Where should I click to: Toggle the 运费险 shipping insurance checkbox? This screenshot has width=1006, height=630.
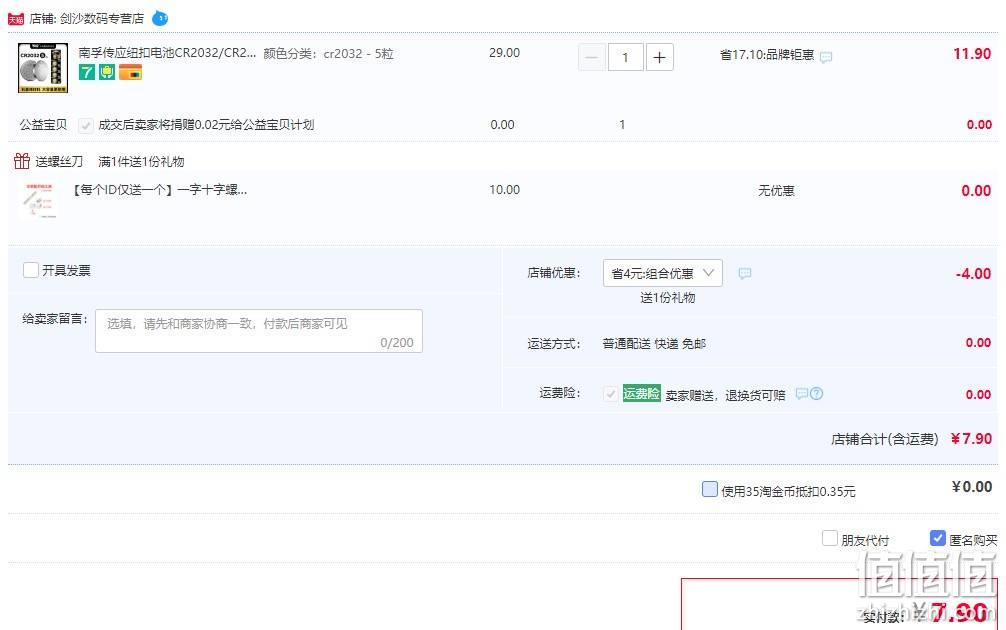pyautogui.click(x=611, y=393)
